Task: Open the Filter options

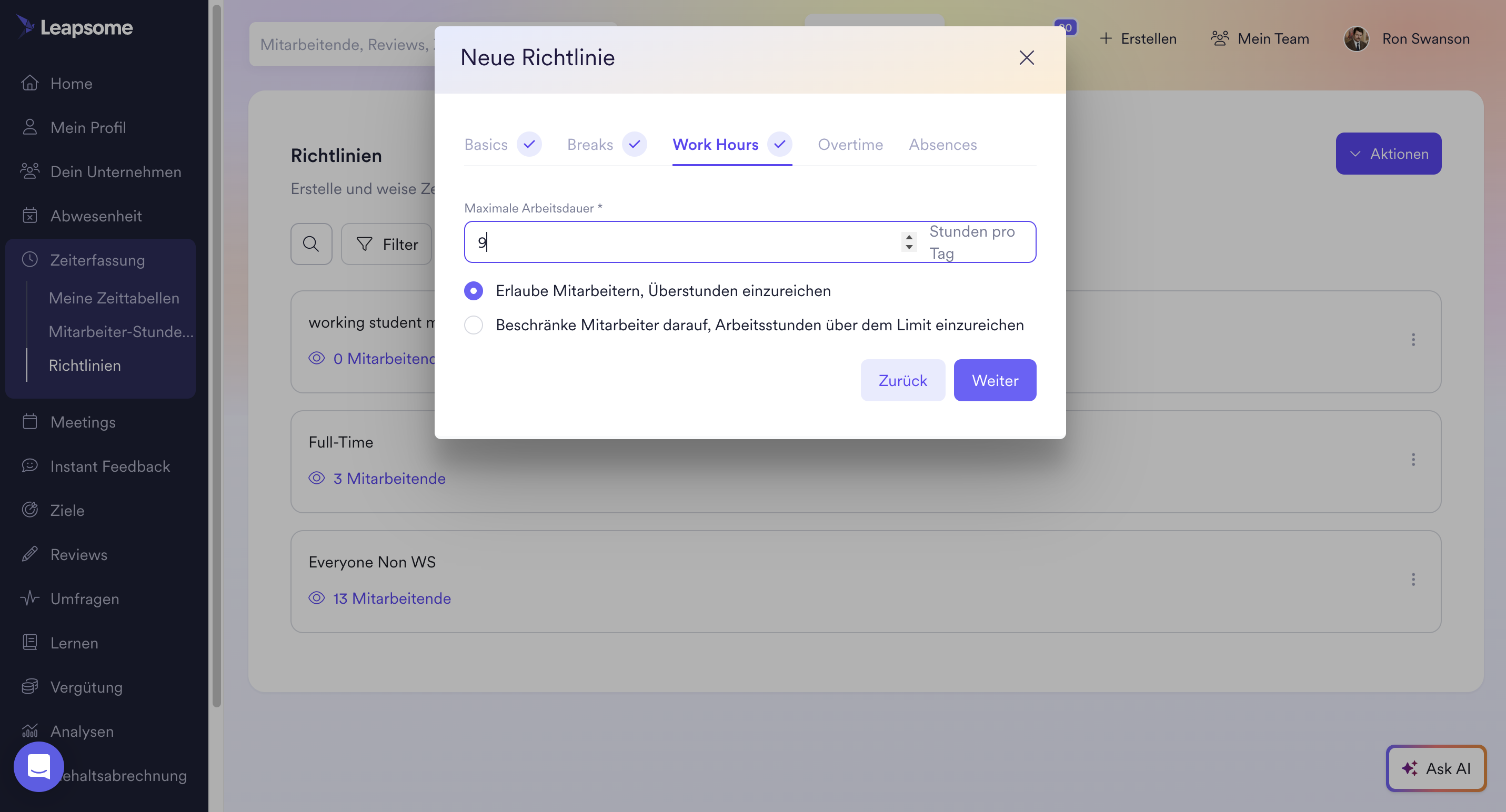Action: pyautogui.click(x=386, y=244)
